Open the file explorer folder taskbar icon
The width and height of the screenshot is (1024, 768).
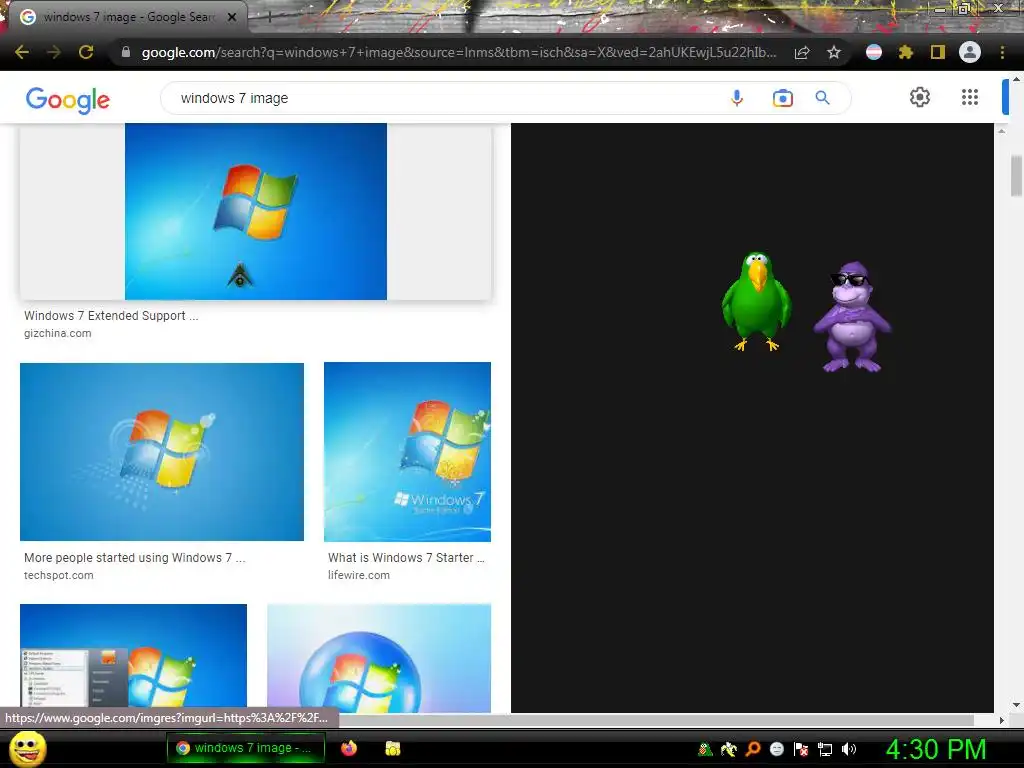pos(392,748)
